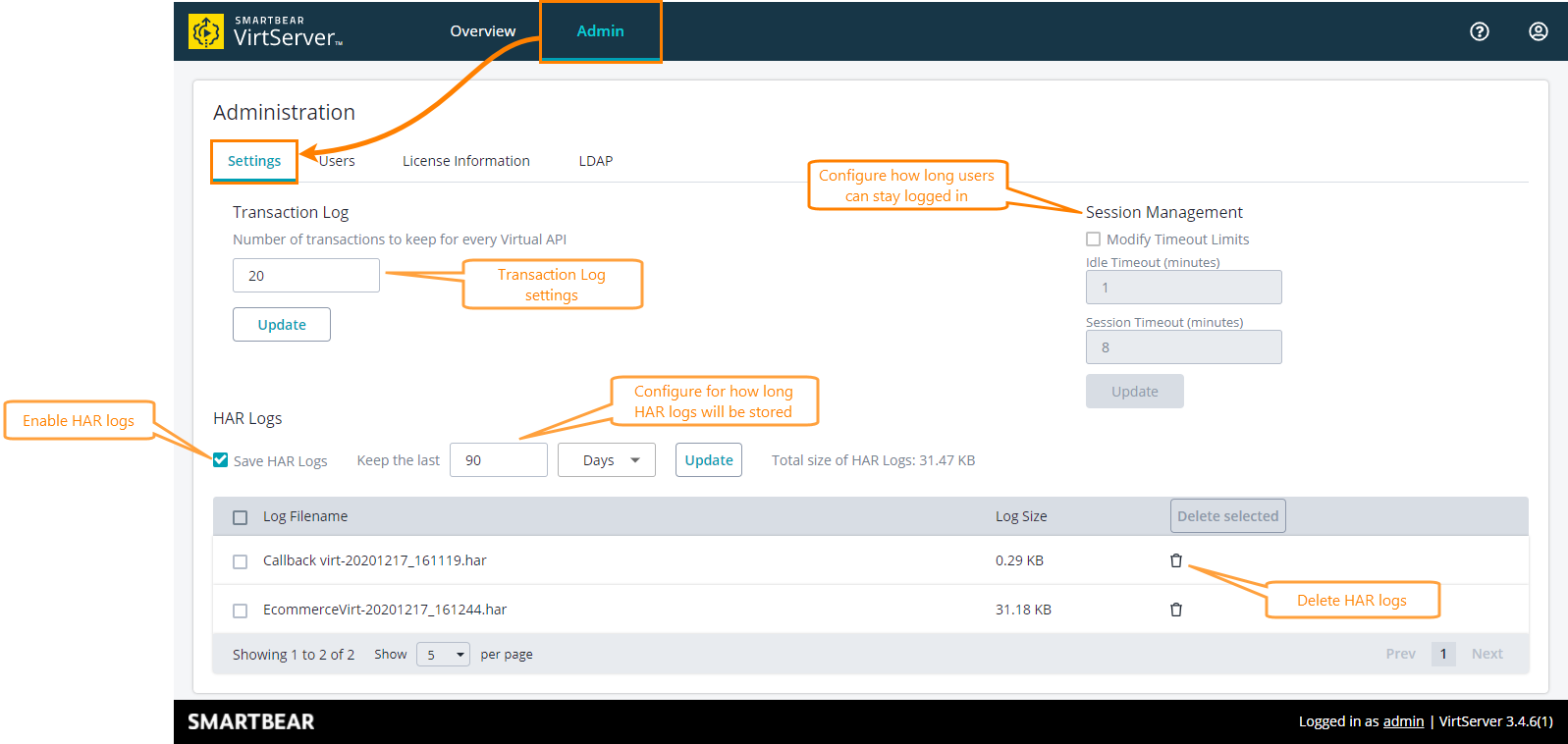Switch to the Settings sub-tab

[254, 161]
